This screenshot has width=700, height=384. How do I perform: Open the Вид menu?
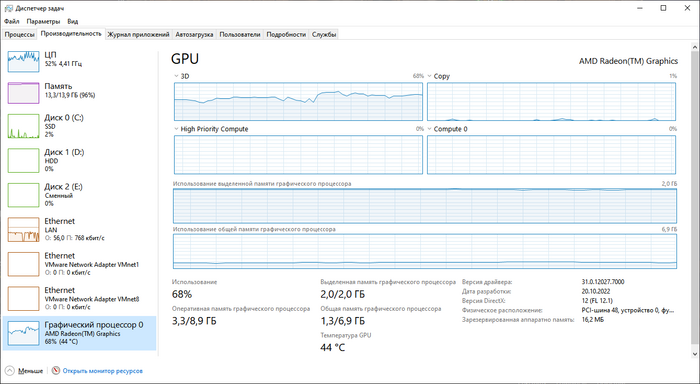[73, 21]
